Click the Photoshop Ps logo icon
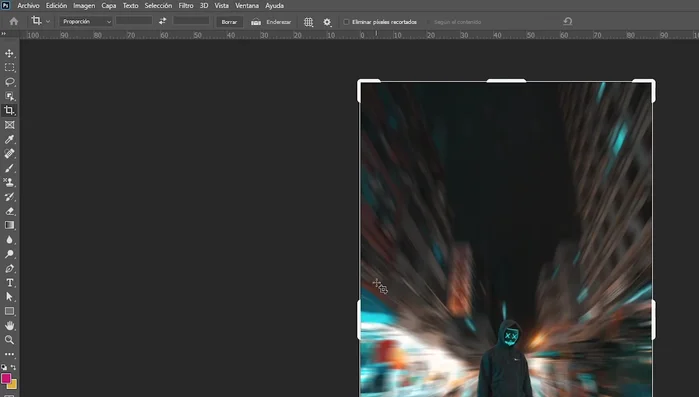This screenshot has width=699, height=397. point(5,5)
